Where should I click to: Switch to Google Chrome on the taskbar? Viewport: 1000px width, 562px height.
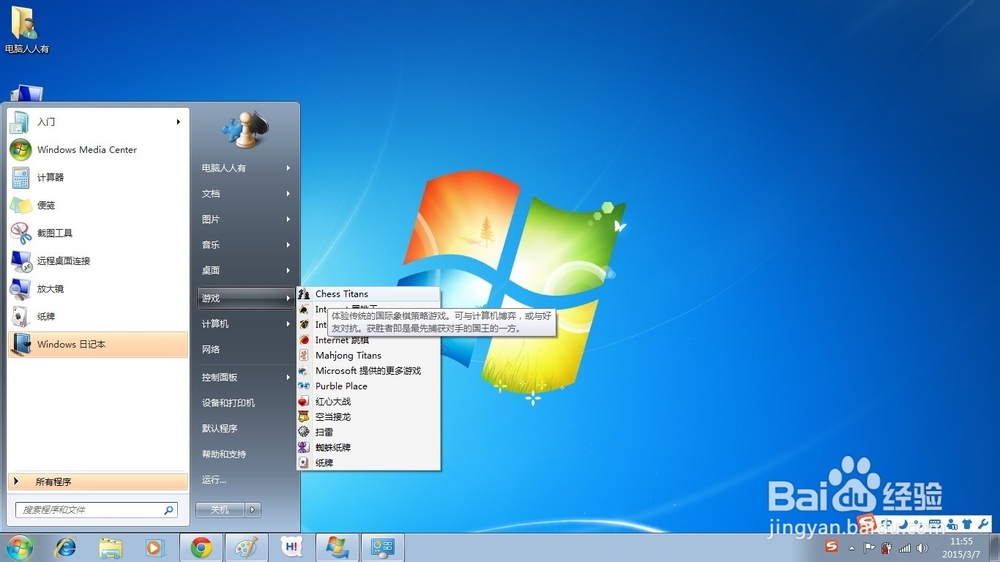click(x=201, y=548)
